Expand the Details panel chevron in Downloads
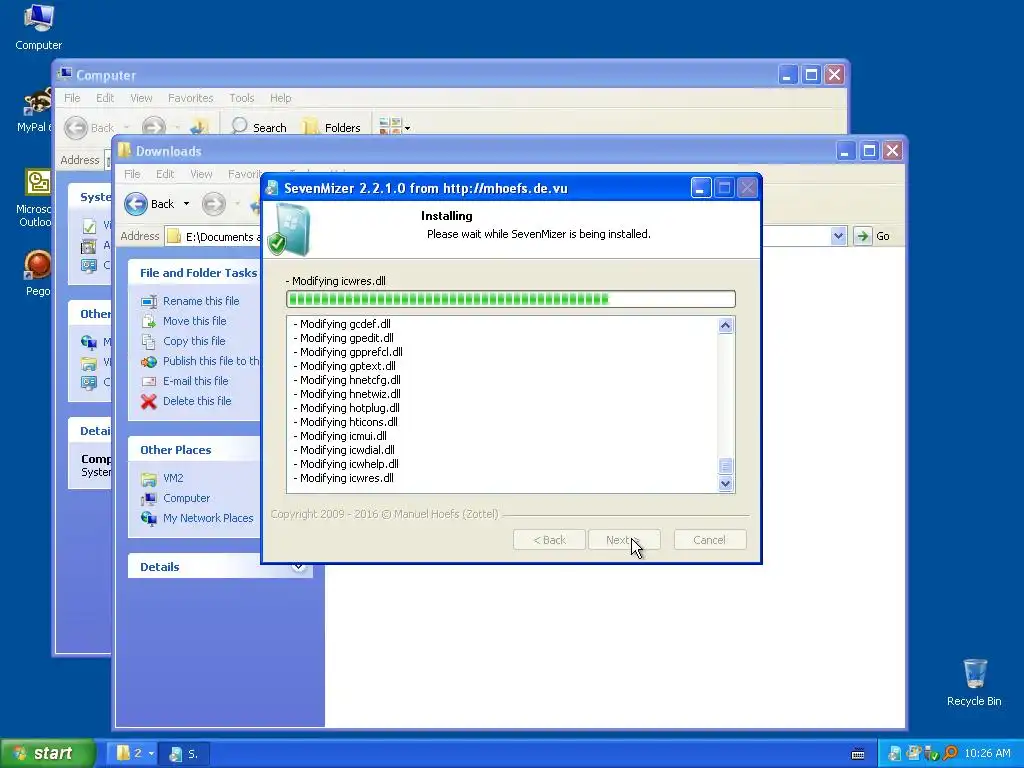This screenshot has width=1024, height=768. pyautogui.click(x=298, y=567)
